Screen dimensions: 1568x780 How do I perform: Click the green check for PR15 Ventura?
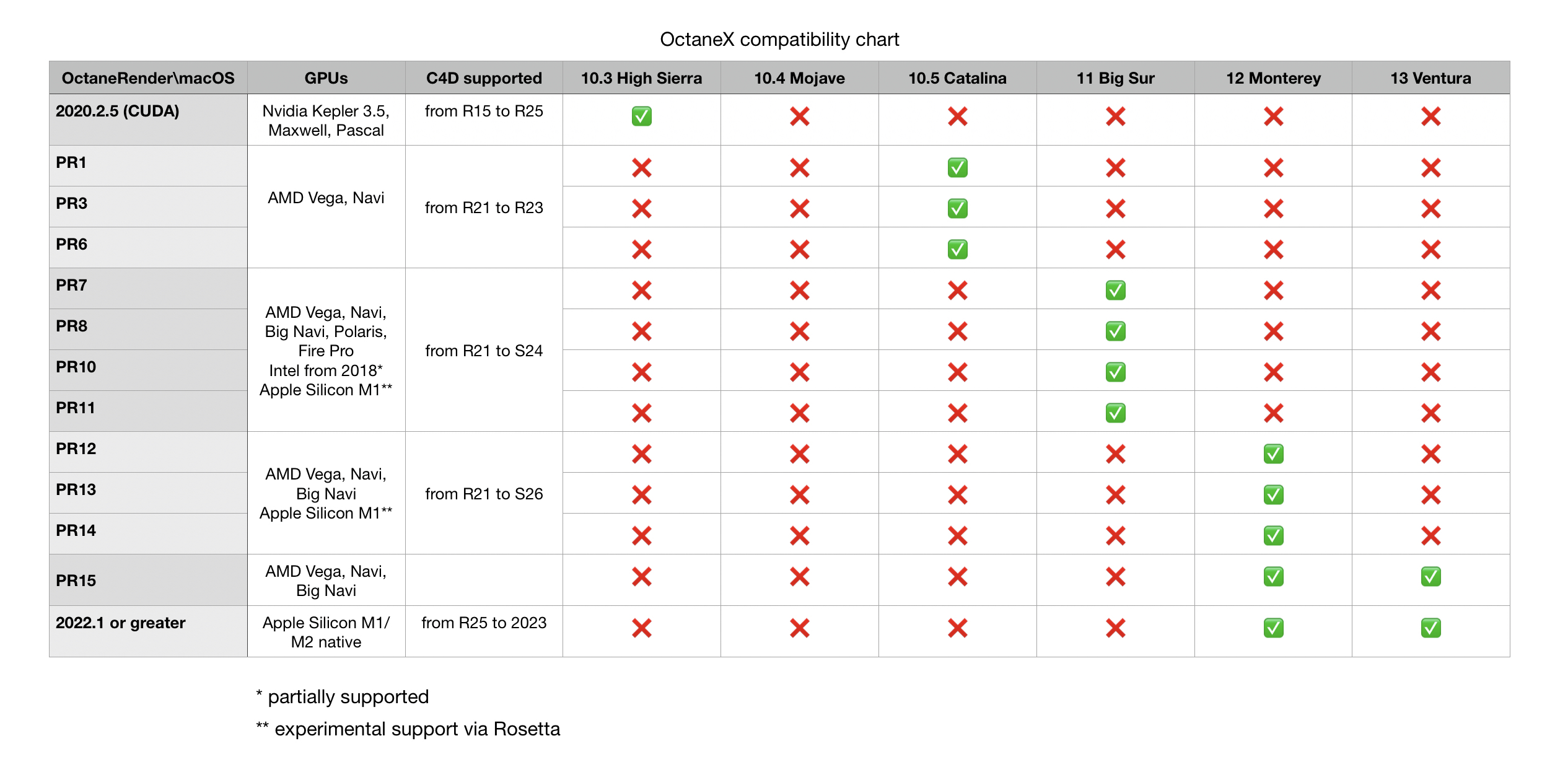(1430, 577)
